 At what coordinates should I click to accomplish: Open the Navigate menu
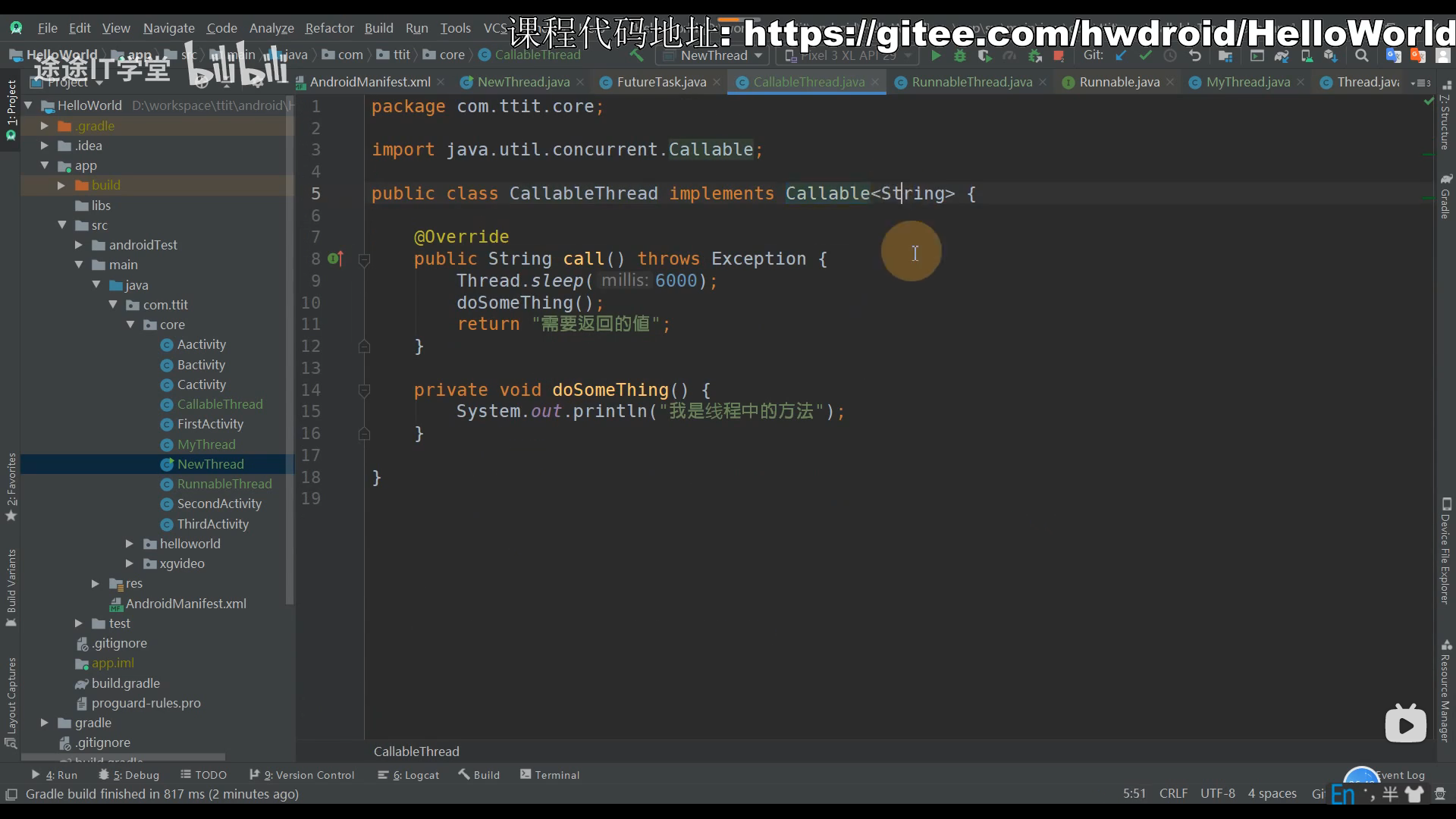(x=168, y=28)
